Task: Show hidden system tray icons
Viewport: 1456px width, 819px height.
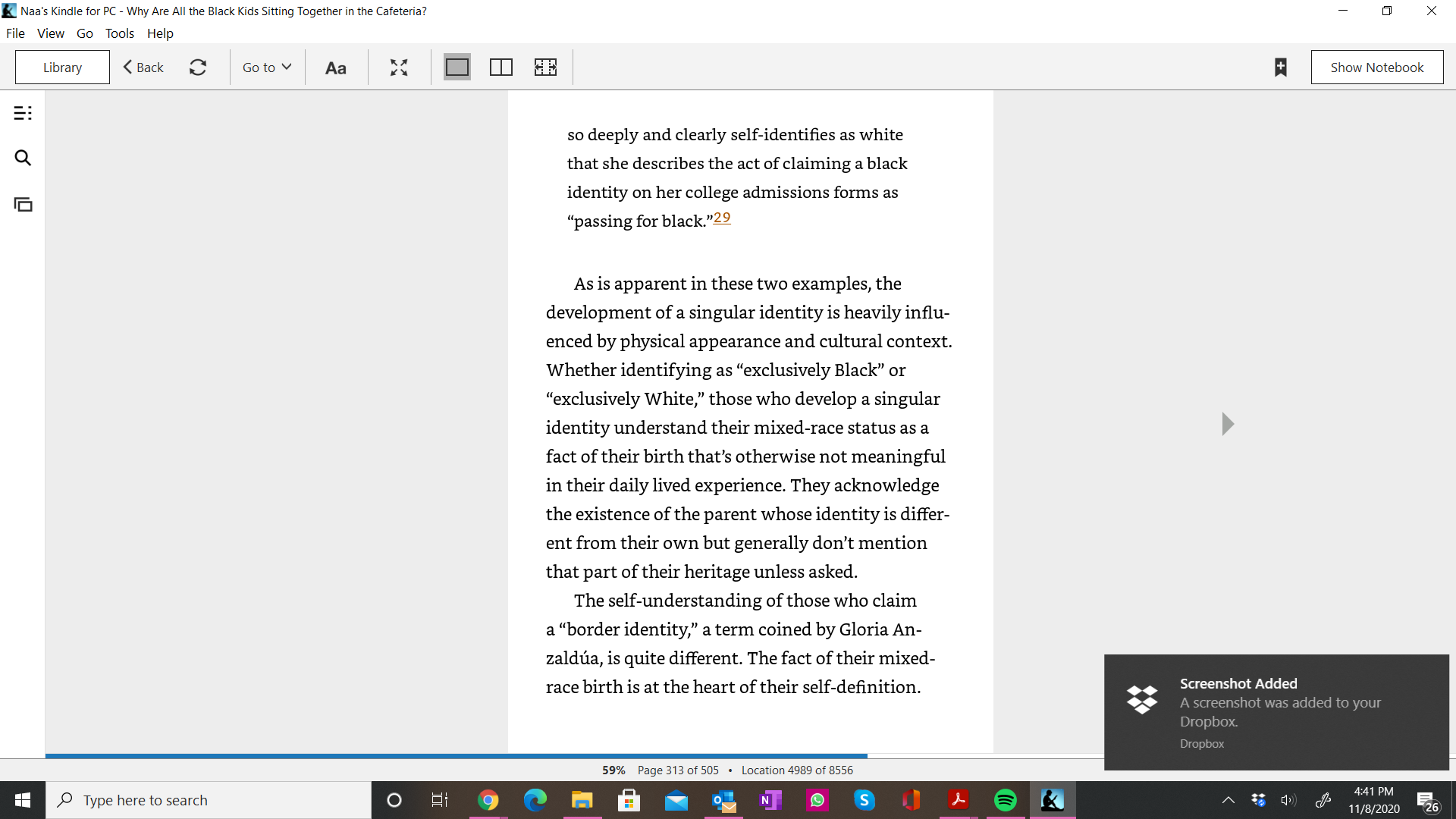Action: [1228, 800]
